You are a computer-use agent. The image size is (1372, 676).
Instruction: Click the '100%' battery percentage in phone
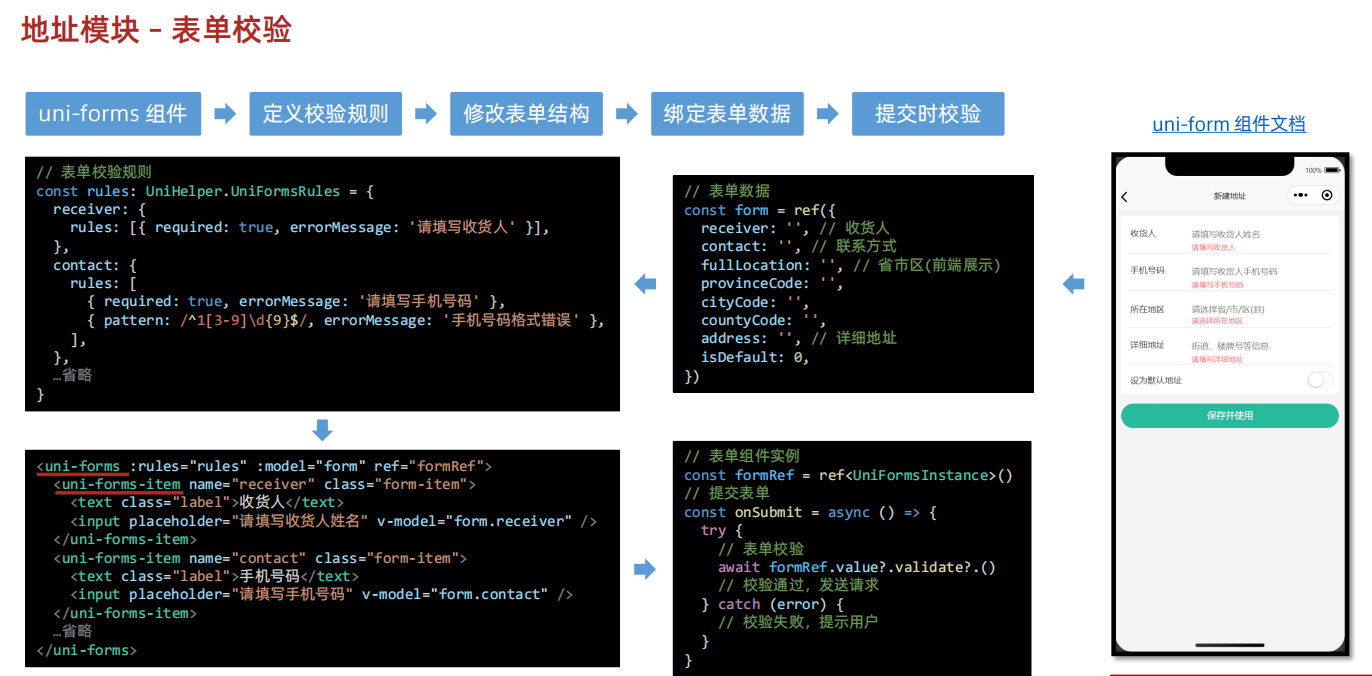pyautogui.click(x=1313, y=170)
